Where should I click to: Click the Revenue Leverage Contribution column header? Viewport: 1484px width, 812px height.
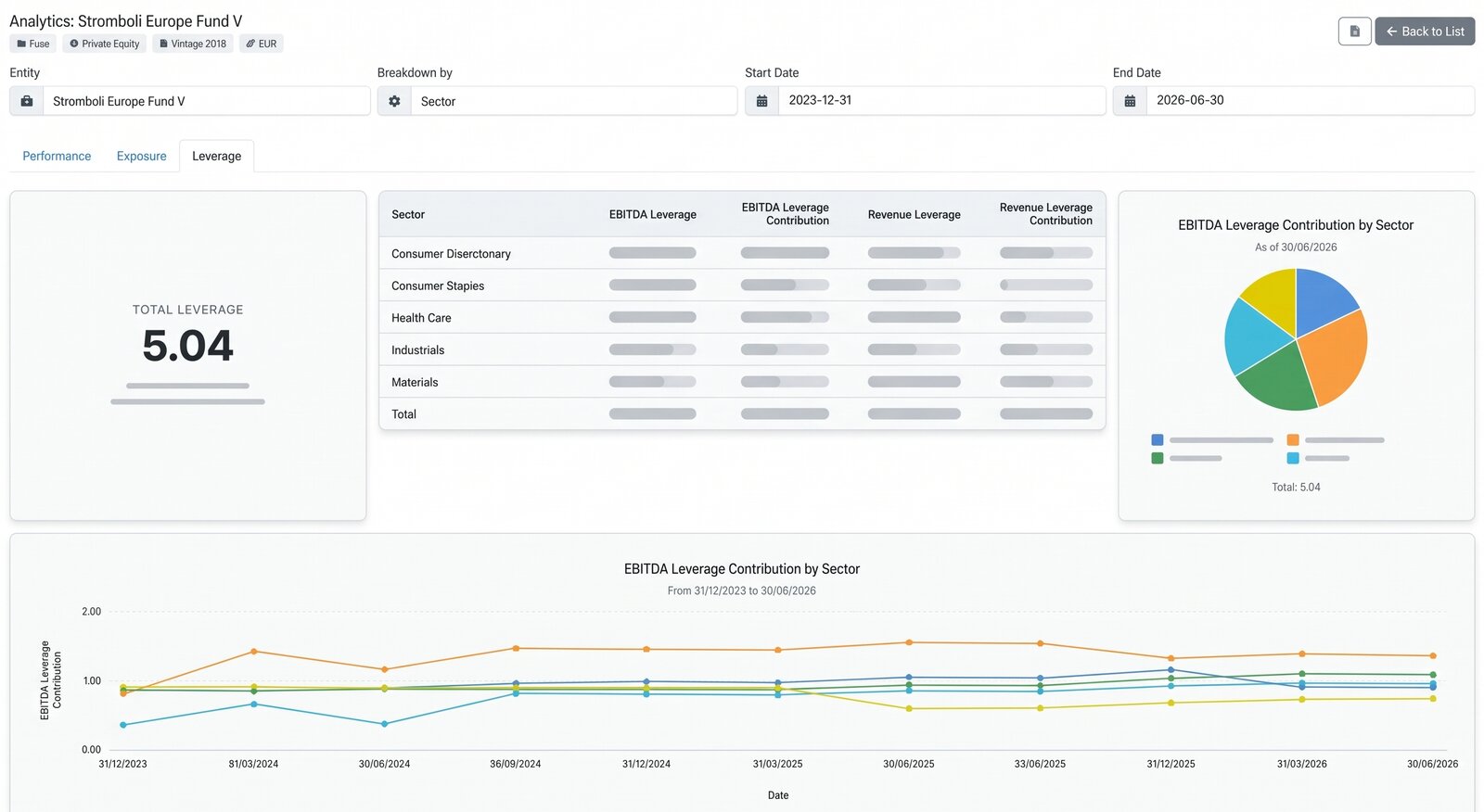[1045, 214]
